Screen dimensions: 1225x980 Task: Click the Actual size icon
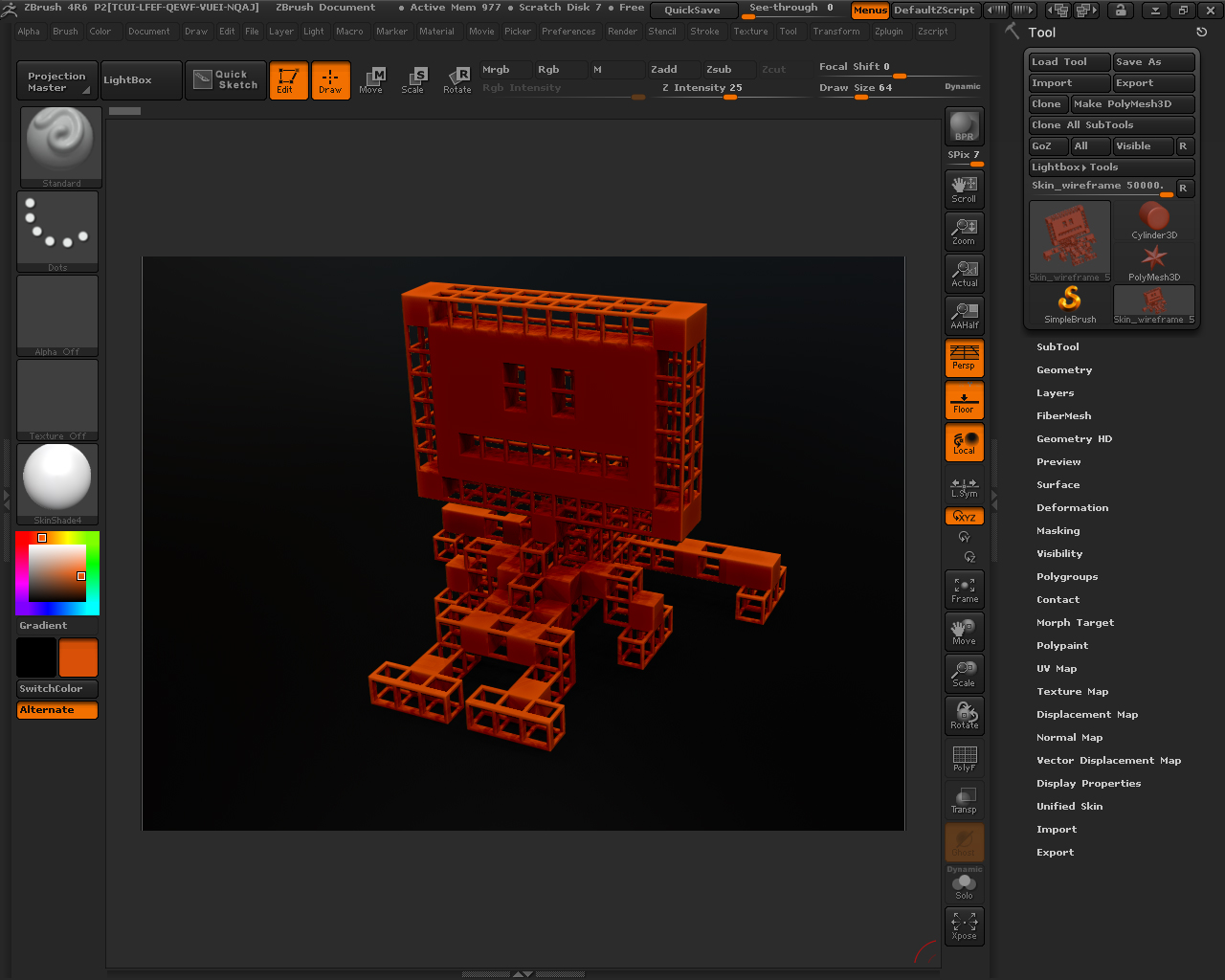point(964,272)
